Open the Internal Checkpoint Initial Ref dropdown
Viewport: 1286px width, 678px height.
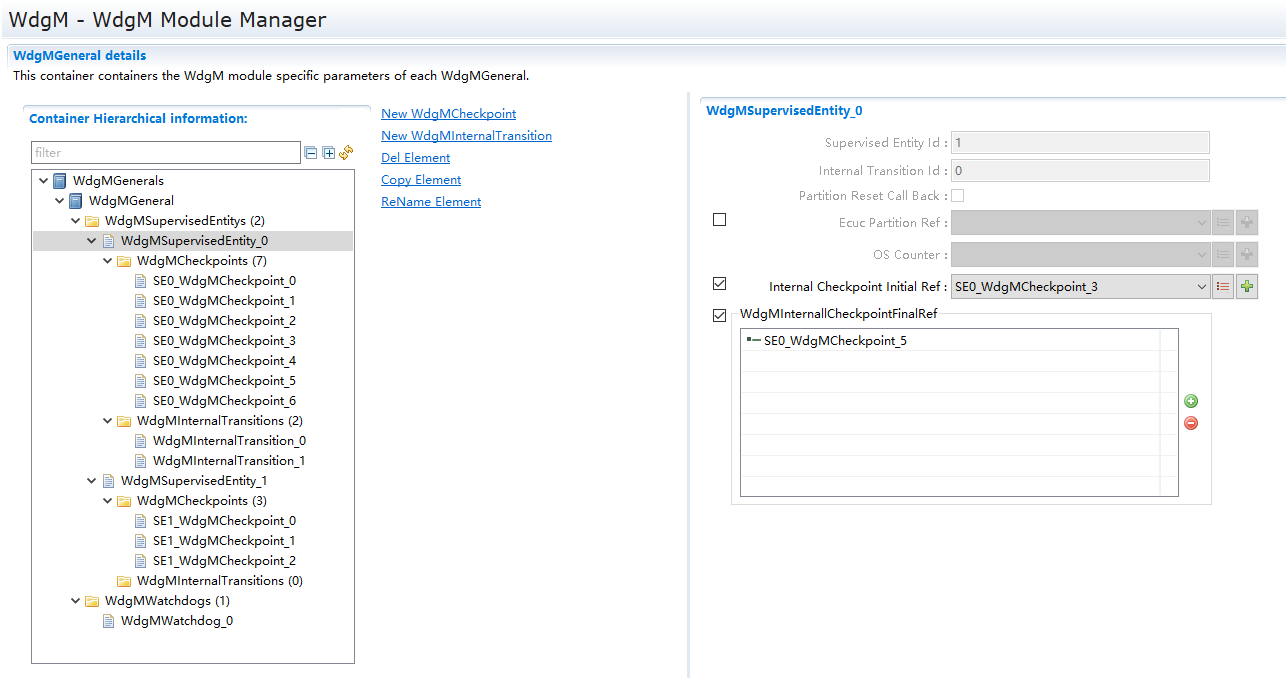[1201, 287]
